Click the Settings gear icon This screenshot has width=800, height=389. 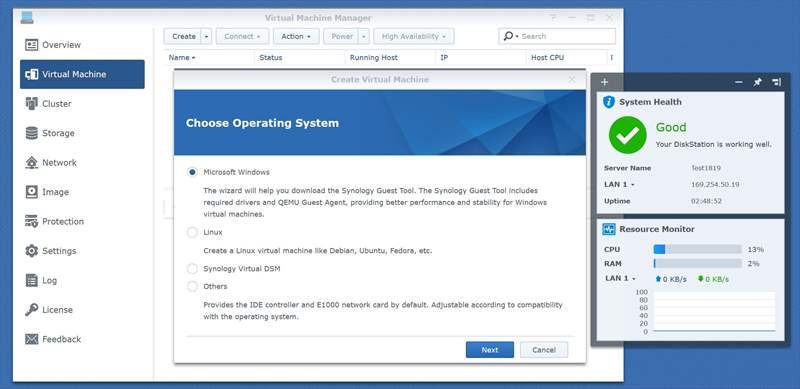[32, 251]
